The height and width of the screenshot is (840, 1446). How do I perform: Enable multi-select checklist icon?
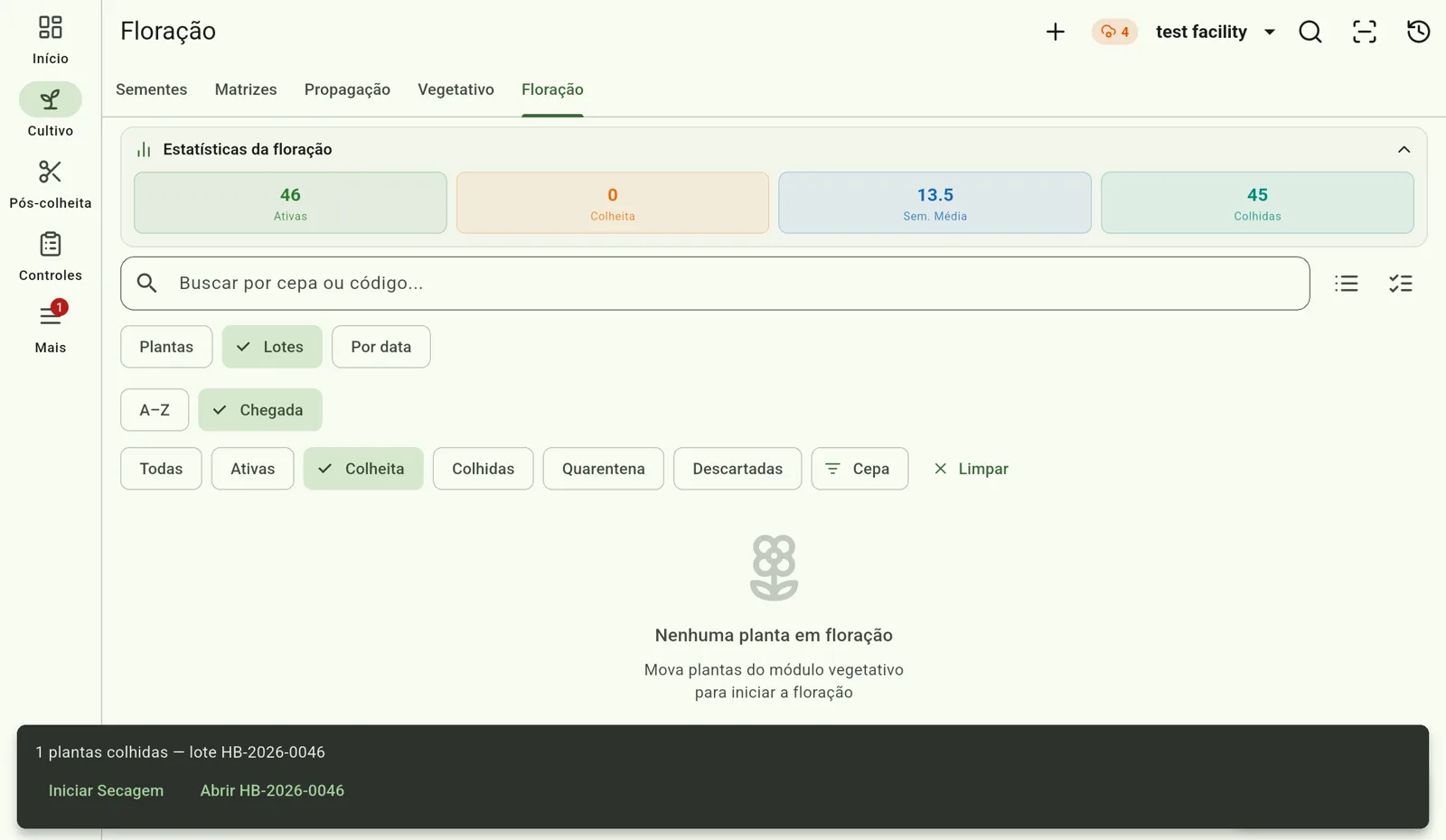[1401, 284]
